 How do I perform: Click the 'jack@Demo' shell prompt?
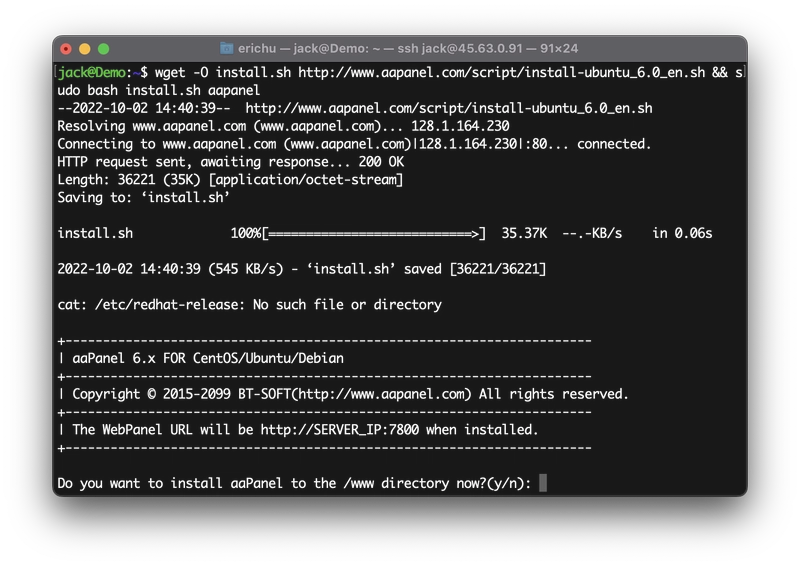pos(92,72)
